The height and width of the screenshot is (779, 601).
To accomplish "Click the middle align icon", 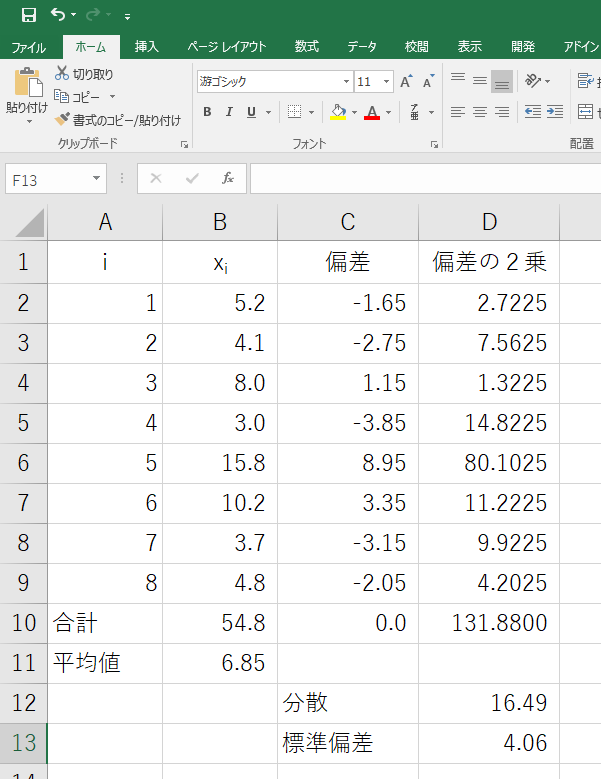I will (x=480, y=81).
